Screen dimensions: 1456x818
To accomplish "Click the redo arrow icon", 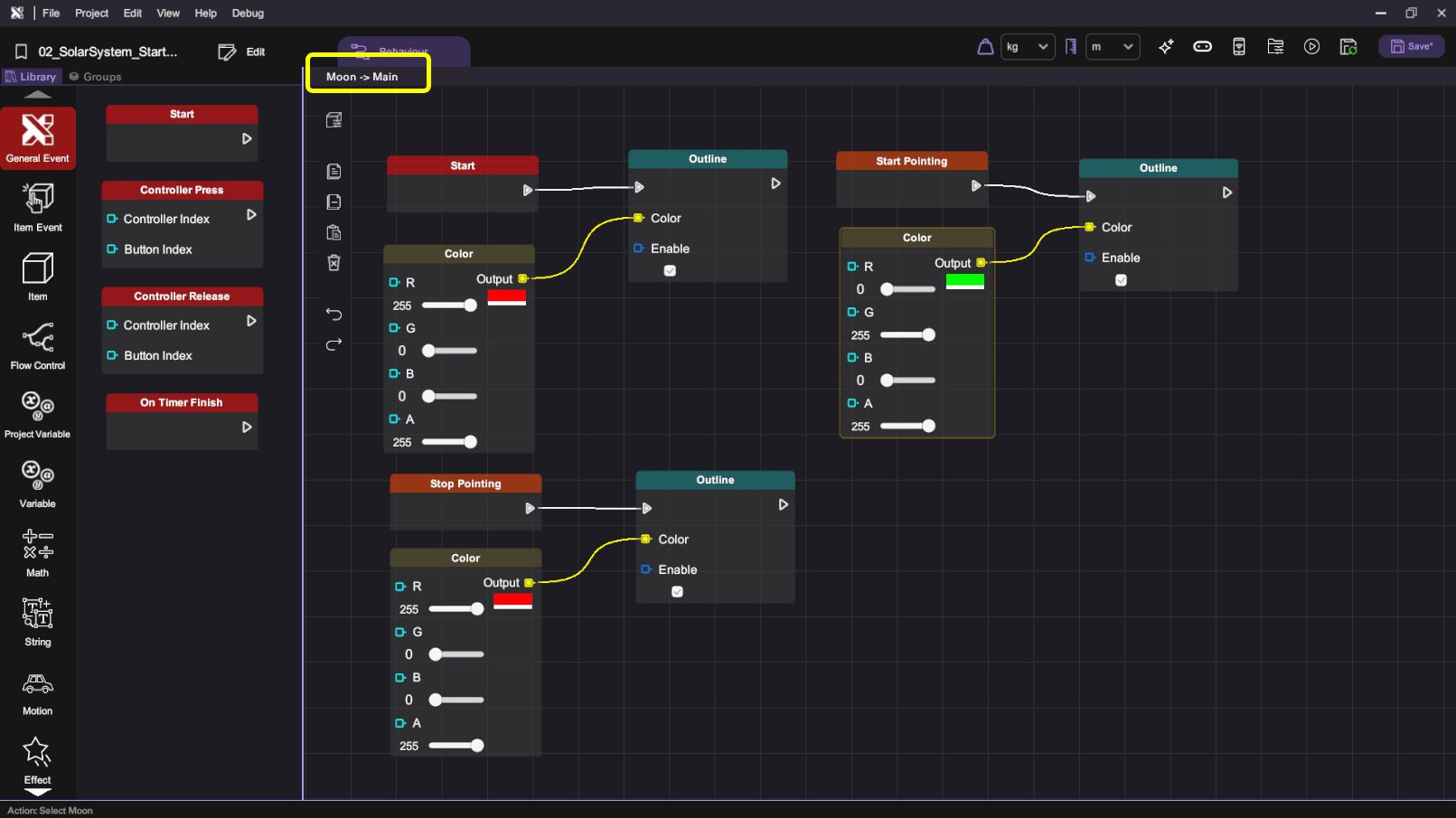I will pos(333,344).
